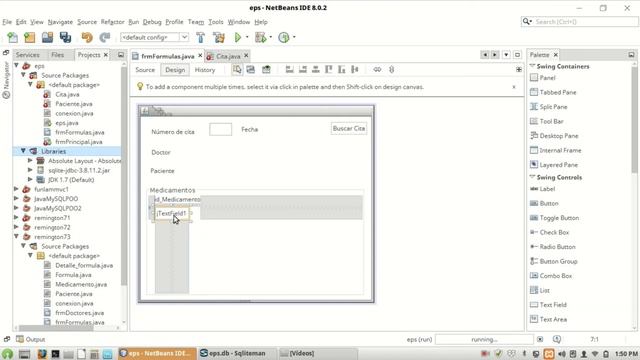The image size is (640, 360).
Task: Switch to the Files tab
Action: click(x=57, y=55)
